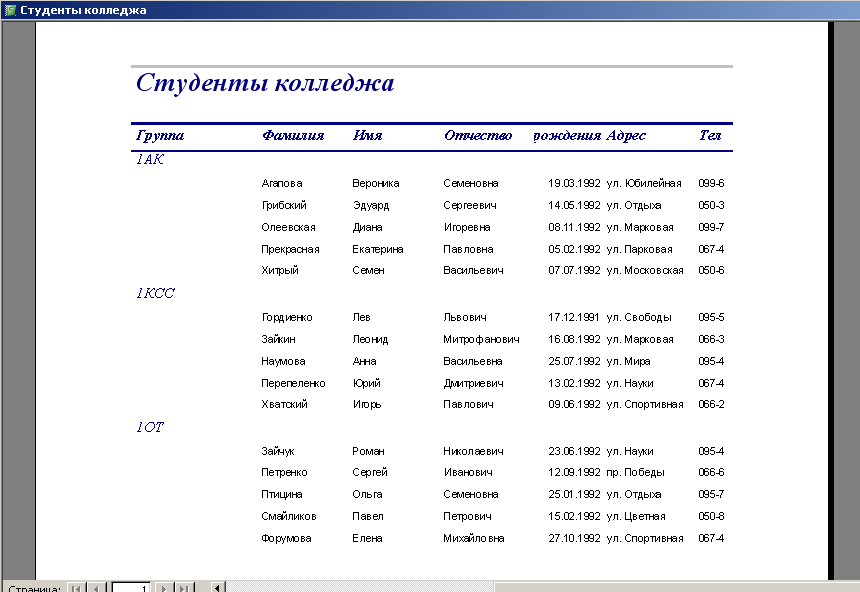
Task: Jump to the last report page
Action: pyautogui.click(x=184, y=588)
